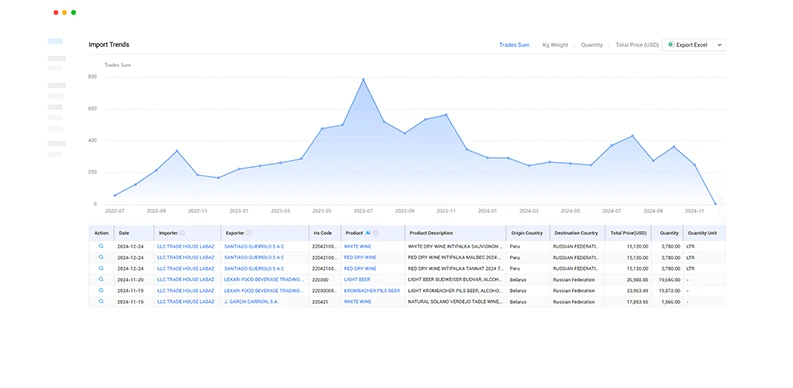Open LIGHT BEER product link
793x388 pixels.
(x=357, y=279)
